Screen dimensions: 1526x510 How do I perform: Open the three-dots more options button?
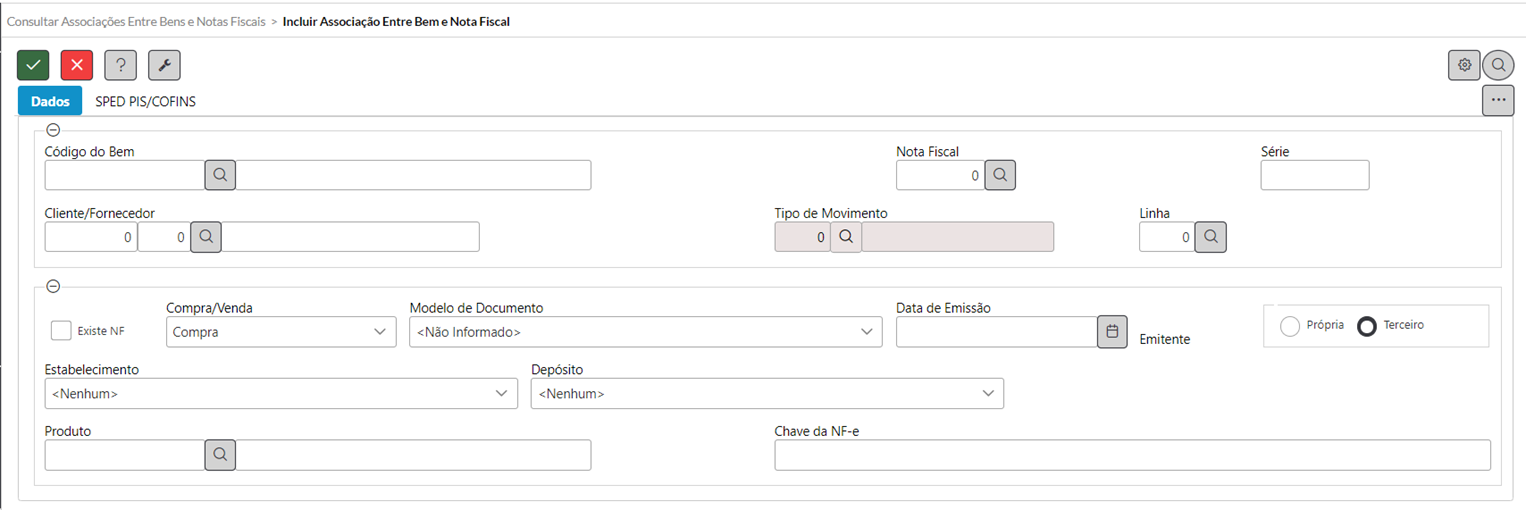click(1498, 100)
